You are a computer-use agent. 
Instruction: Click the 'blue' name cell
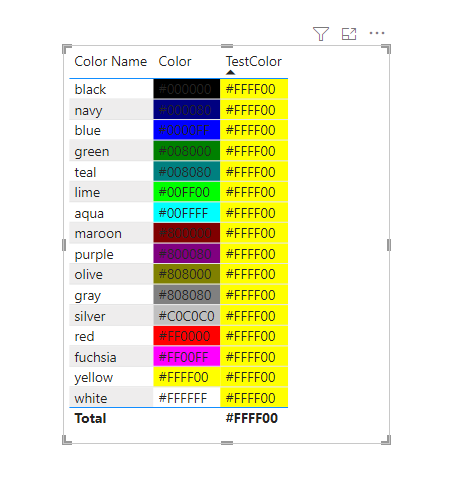[111, 130]
